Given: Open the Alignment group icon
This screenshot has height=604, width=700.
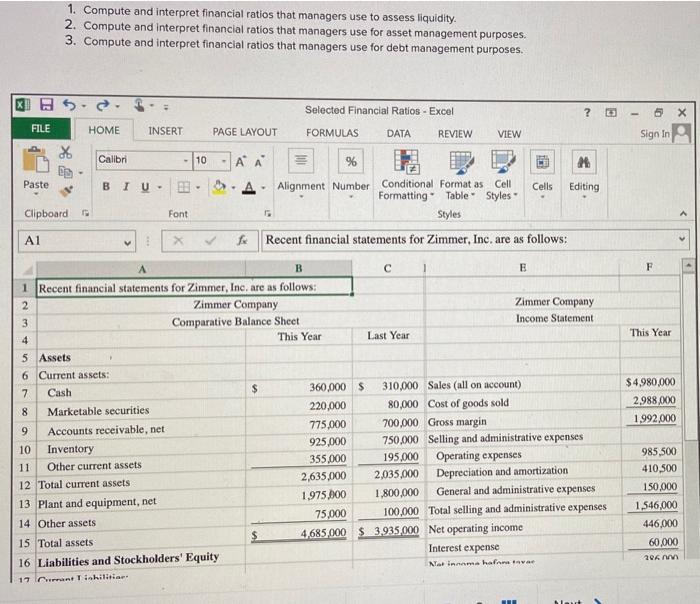Looking at the screenshot, I should (301, 160).
